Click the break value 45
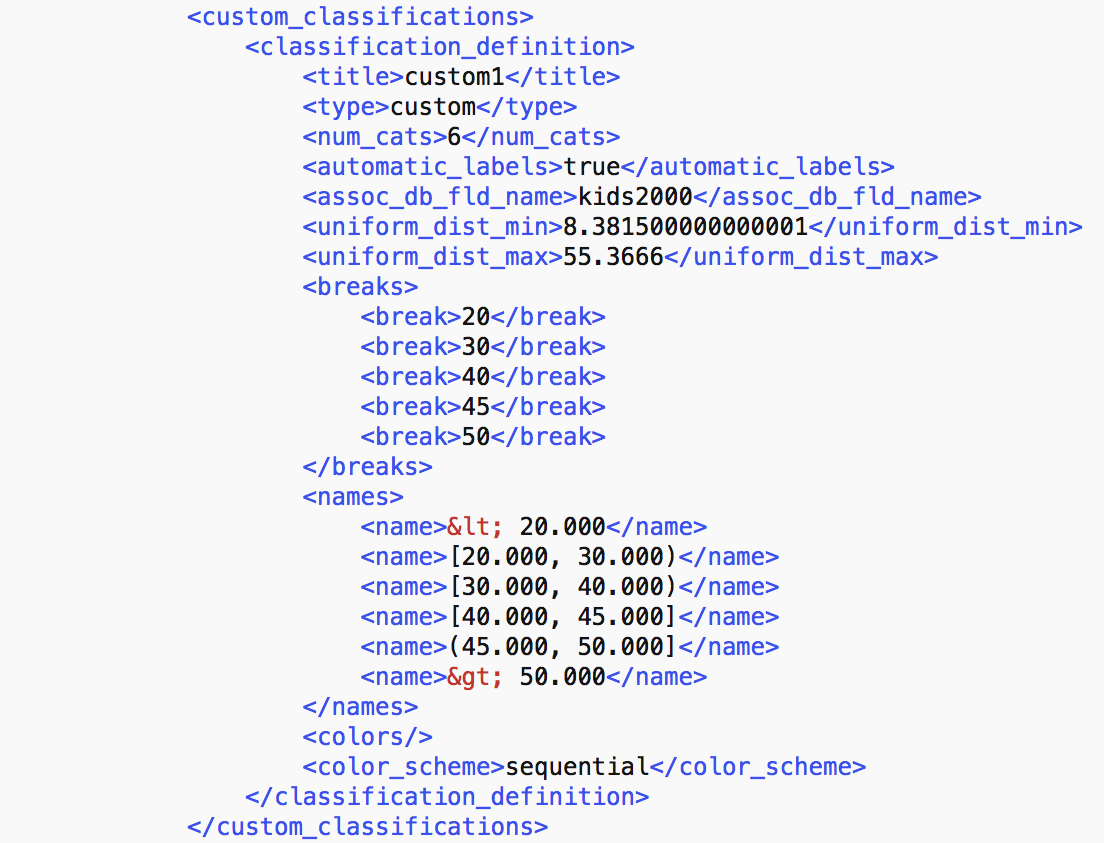1104x843 pixels. pyautogui.click(x=476, y=407)
